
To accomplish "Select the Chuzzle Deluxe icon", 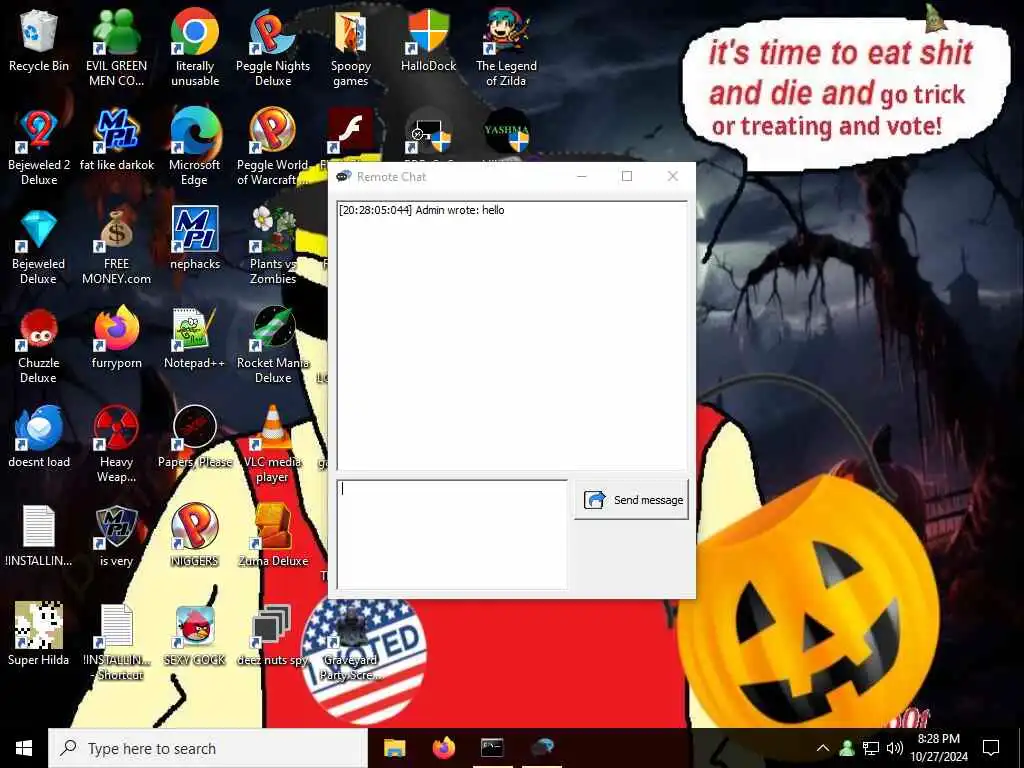I will point(39,346).
